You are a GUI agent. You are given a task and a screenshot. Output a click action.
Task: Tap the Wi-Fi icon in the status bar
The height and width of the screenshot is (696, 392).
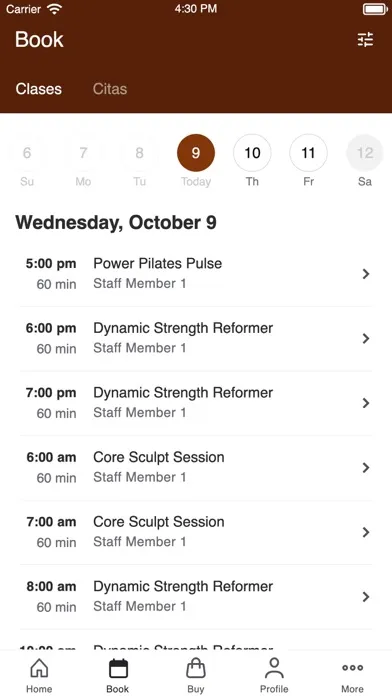tap(55, 9)
